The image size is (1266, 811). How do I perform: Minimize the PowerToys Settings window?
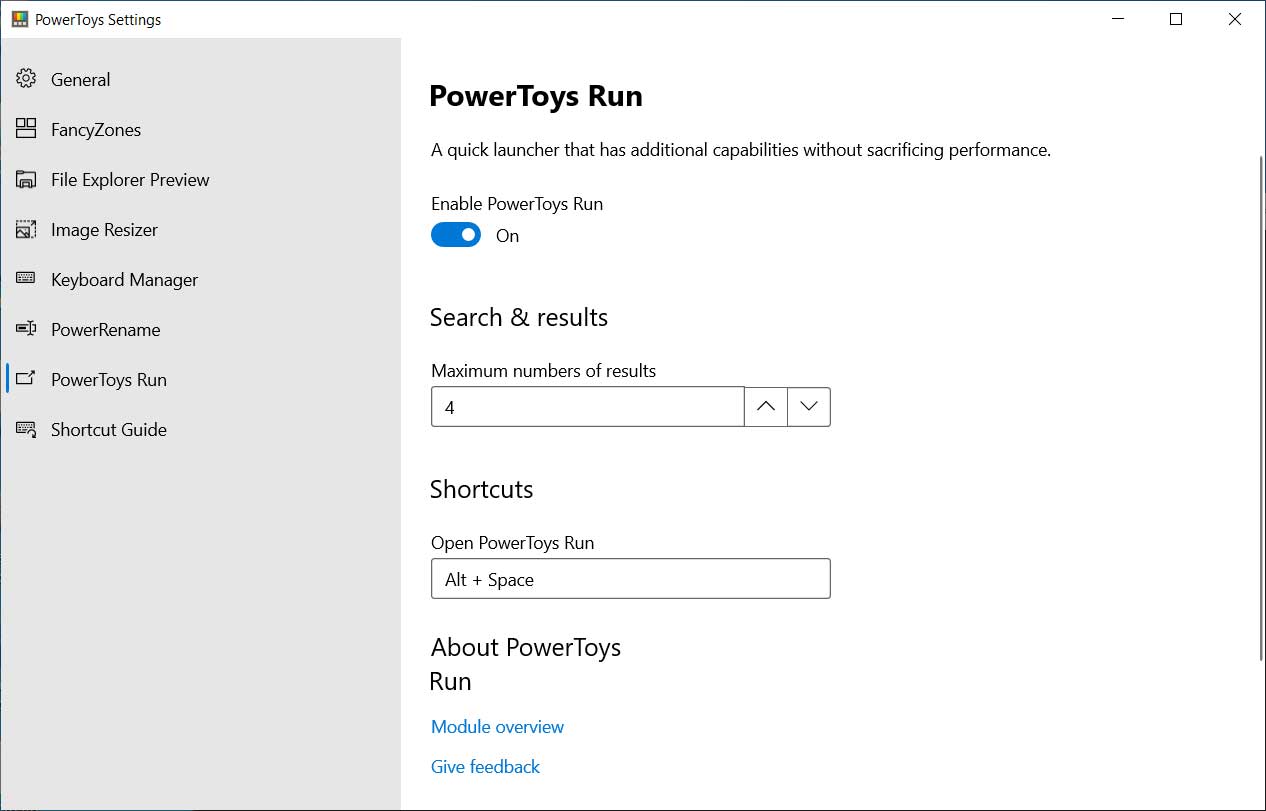point(1118,19)
